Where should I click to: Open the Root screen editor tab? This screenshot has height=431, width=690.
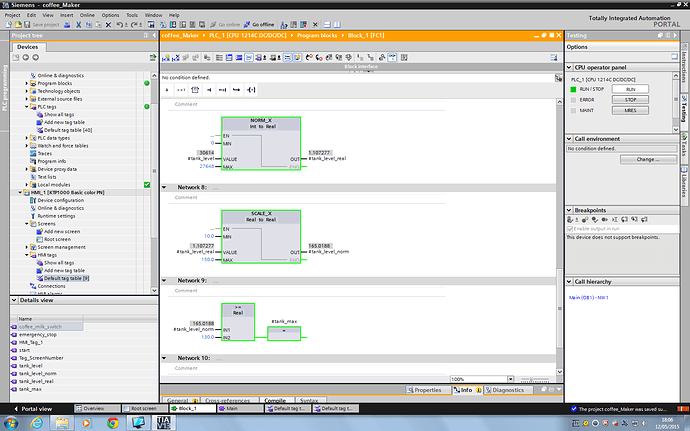point(144,409)
